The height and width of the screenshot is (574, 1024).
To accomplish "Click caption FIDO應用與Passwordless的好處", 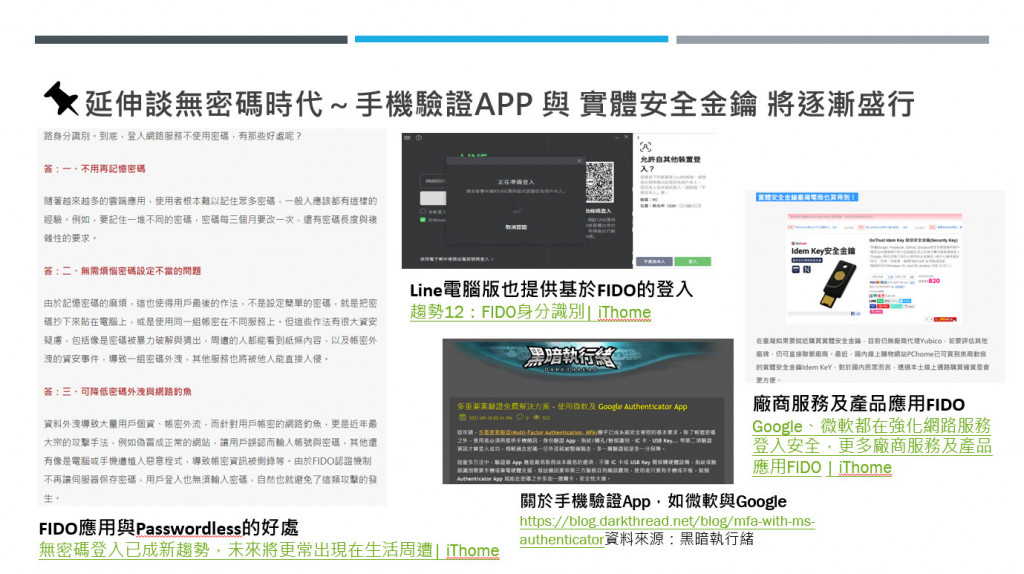I will click(168, 528).
